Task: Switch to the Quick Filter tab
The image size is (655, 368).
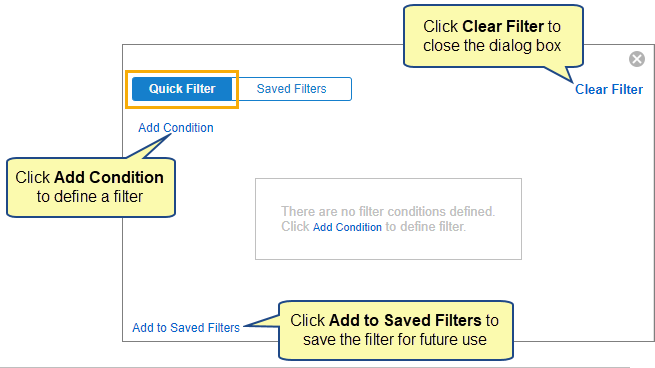Action: tap(182, 89)
